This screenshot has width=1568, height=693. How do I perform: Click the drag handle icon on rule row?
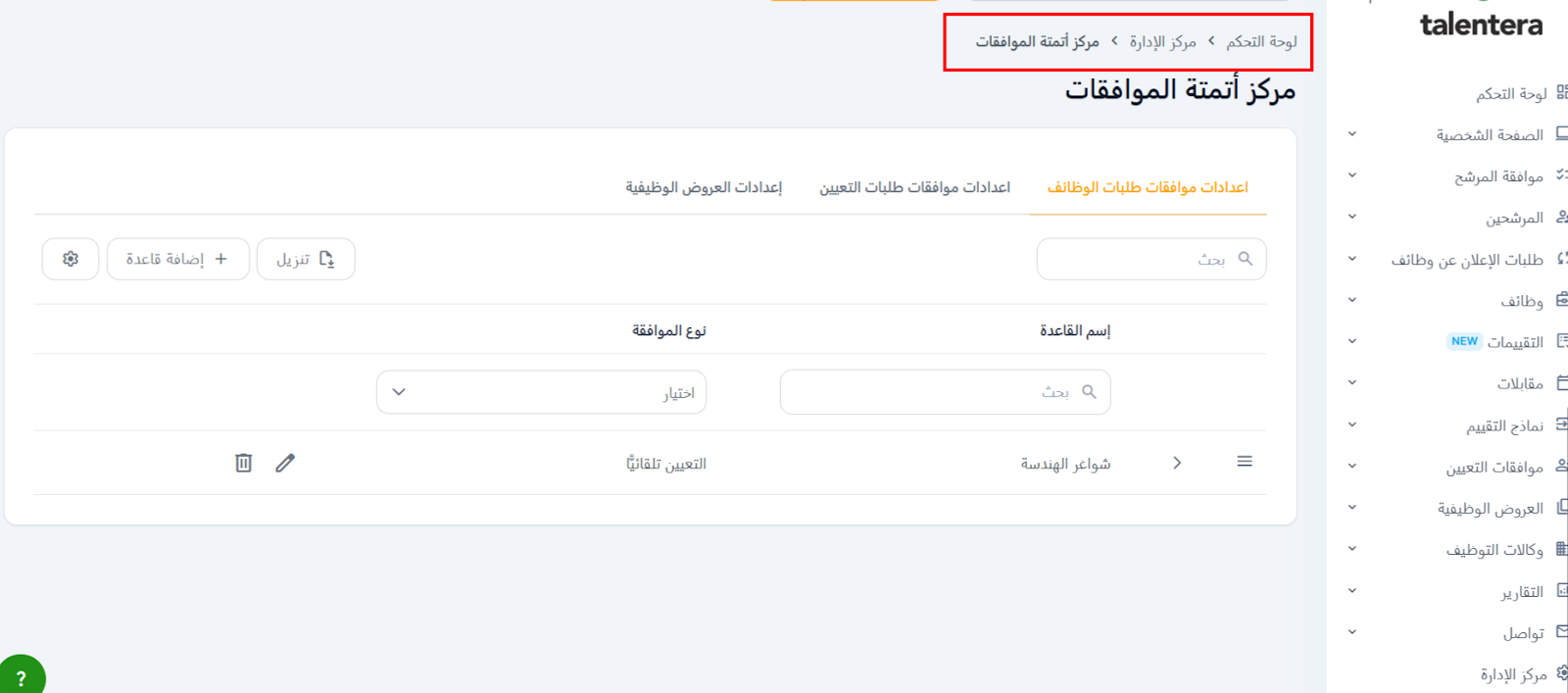[x=1245, y=462]
